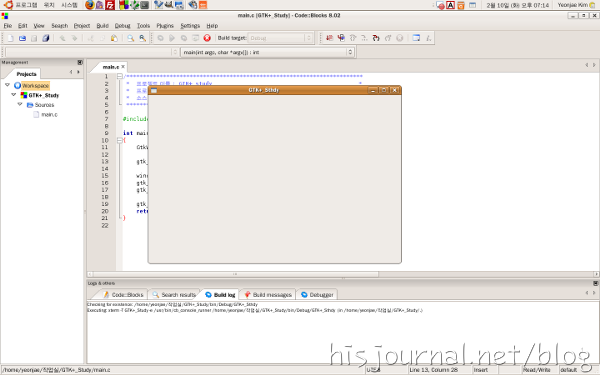The height and width of the screenshot is (375, 600).
Task: Open the Edit menu
Action: pyautogui.click(x=23, y=26)
